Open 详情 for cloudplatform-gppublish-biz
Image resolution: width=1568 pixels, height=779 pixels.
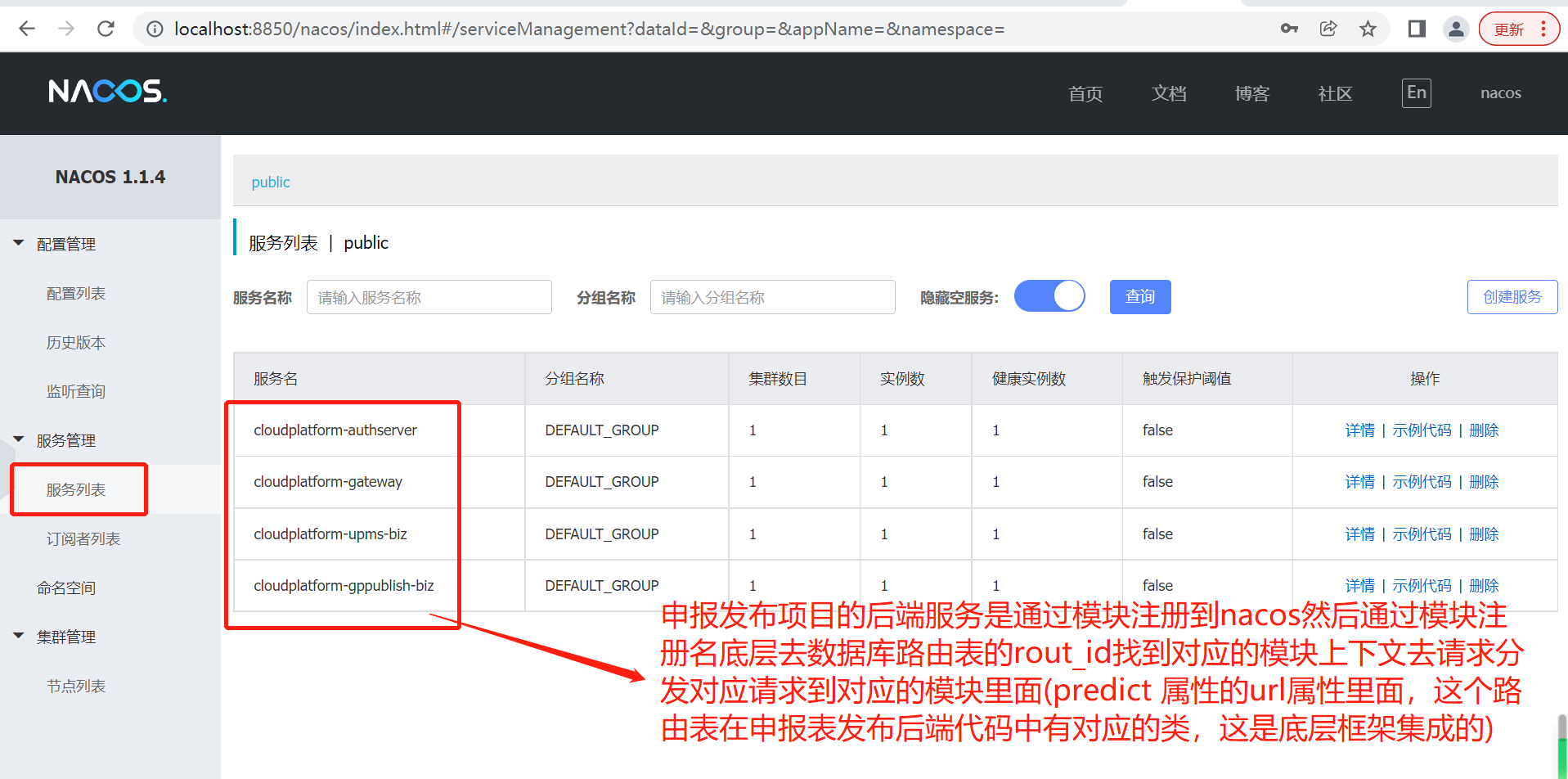point(1360,586)
